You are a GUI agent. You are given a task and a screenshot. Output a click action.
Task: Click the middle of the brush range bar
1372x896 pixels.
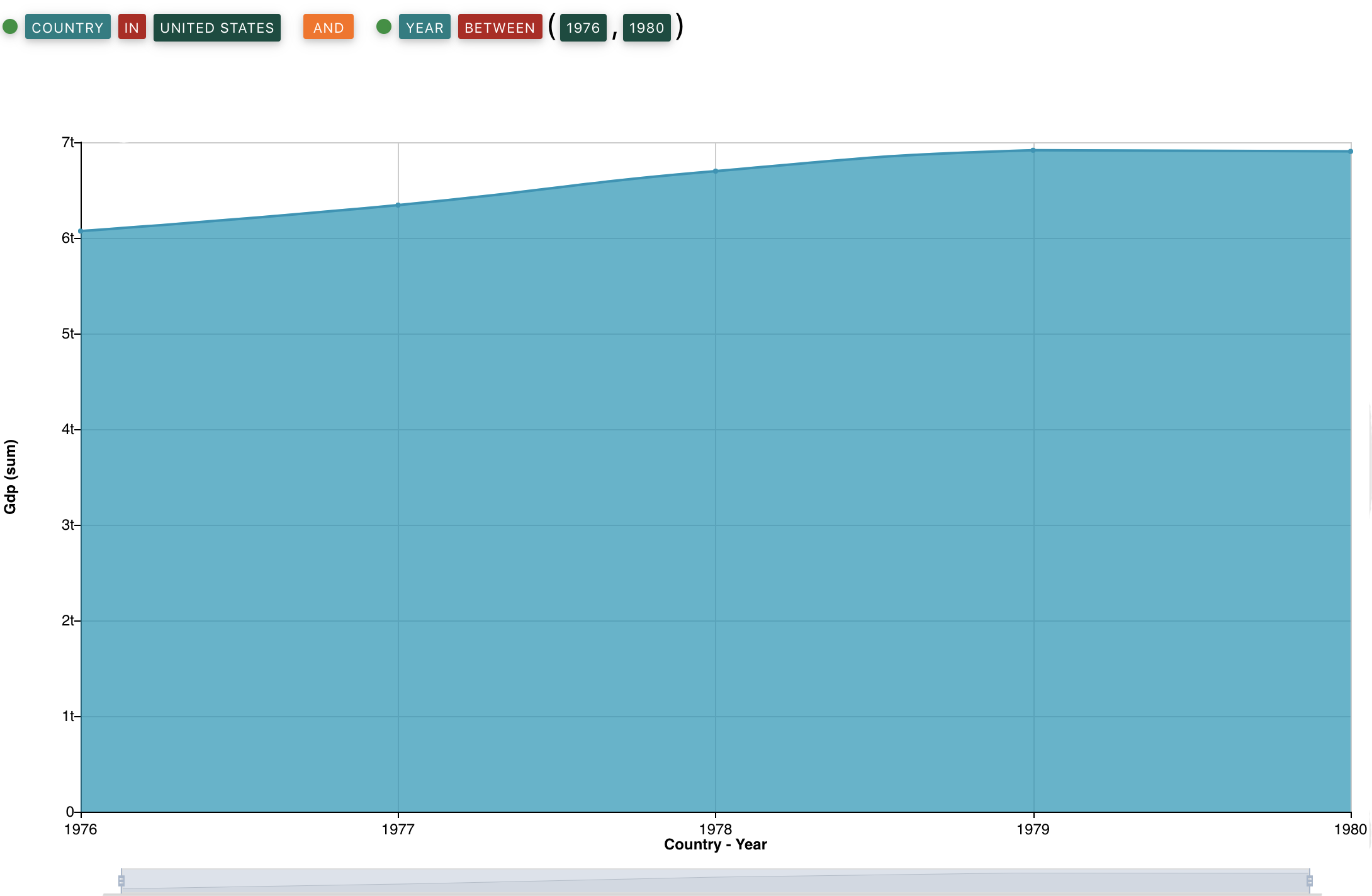click(x=715, y=880)
